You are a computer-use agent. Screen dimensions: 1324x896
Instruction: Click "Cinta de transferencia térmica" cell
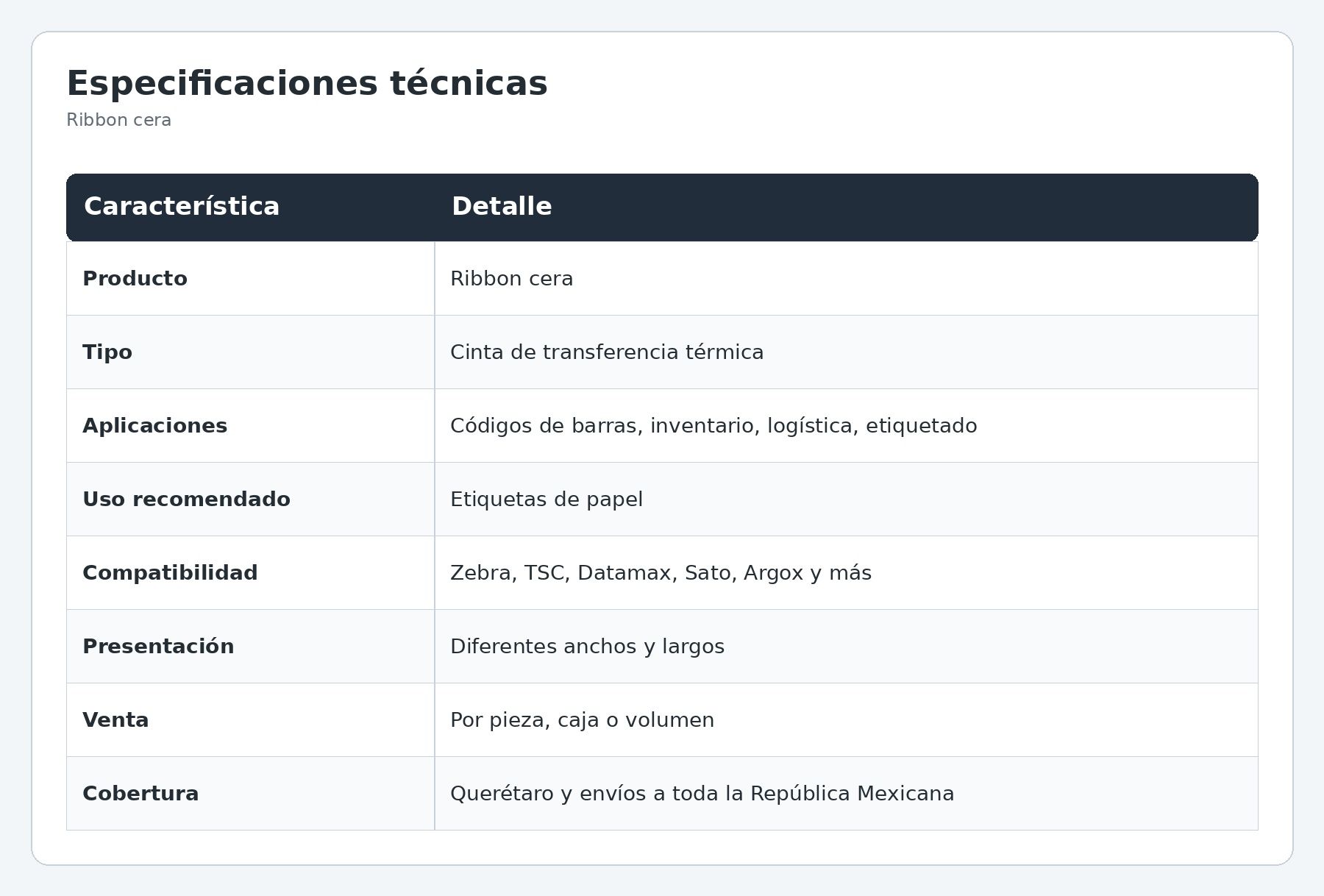pos(607,352)
